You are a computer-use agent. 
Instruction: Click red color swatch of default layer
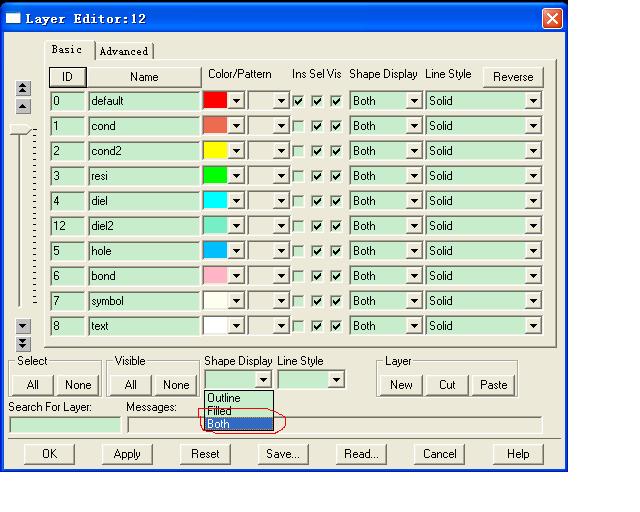pos(215,100)
